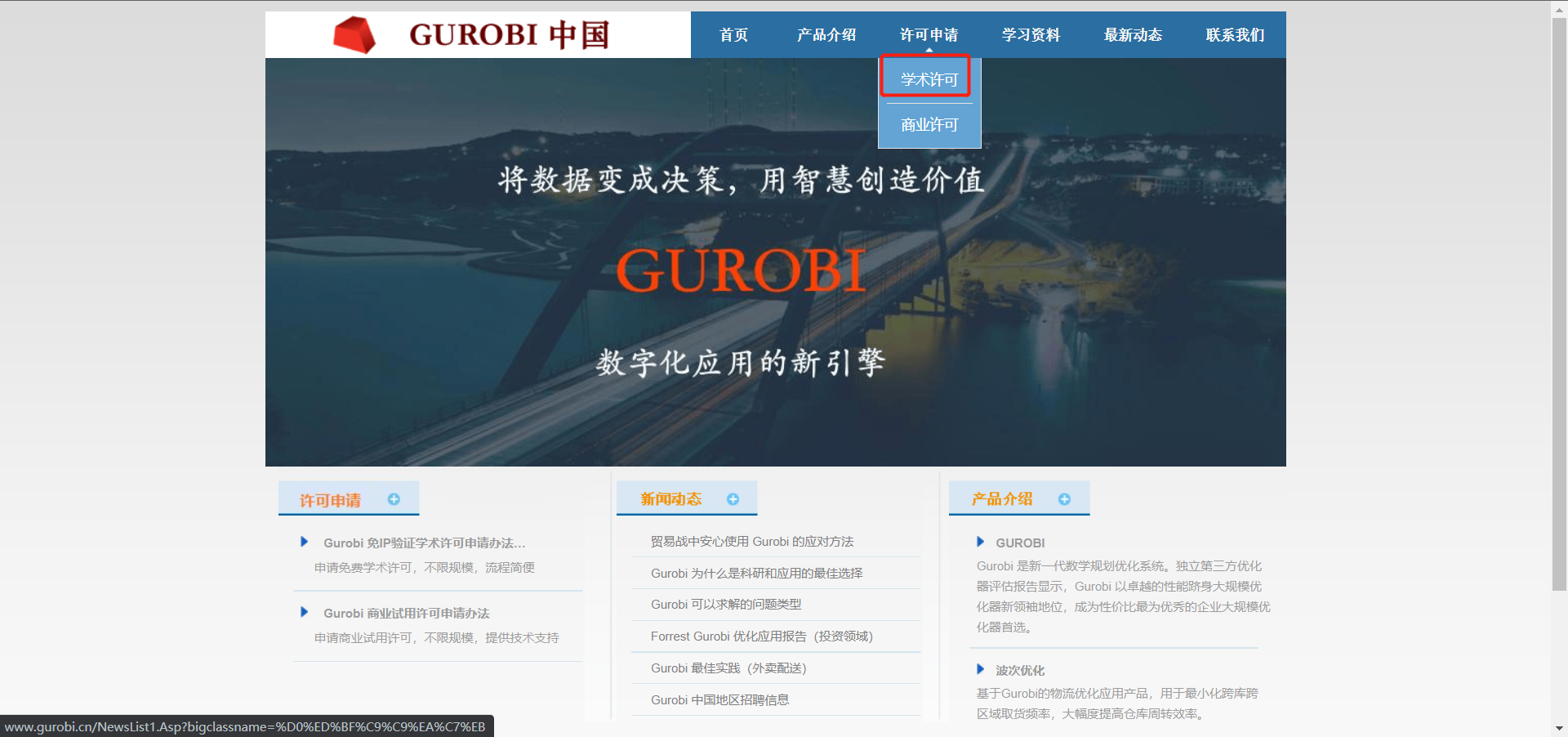
Task: Open the Gurobi 可以求解的问题类型 link
Action: tap(726, 604)
